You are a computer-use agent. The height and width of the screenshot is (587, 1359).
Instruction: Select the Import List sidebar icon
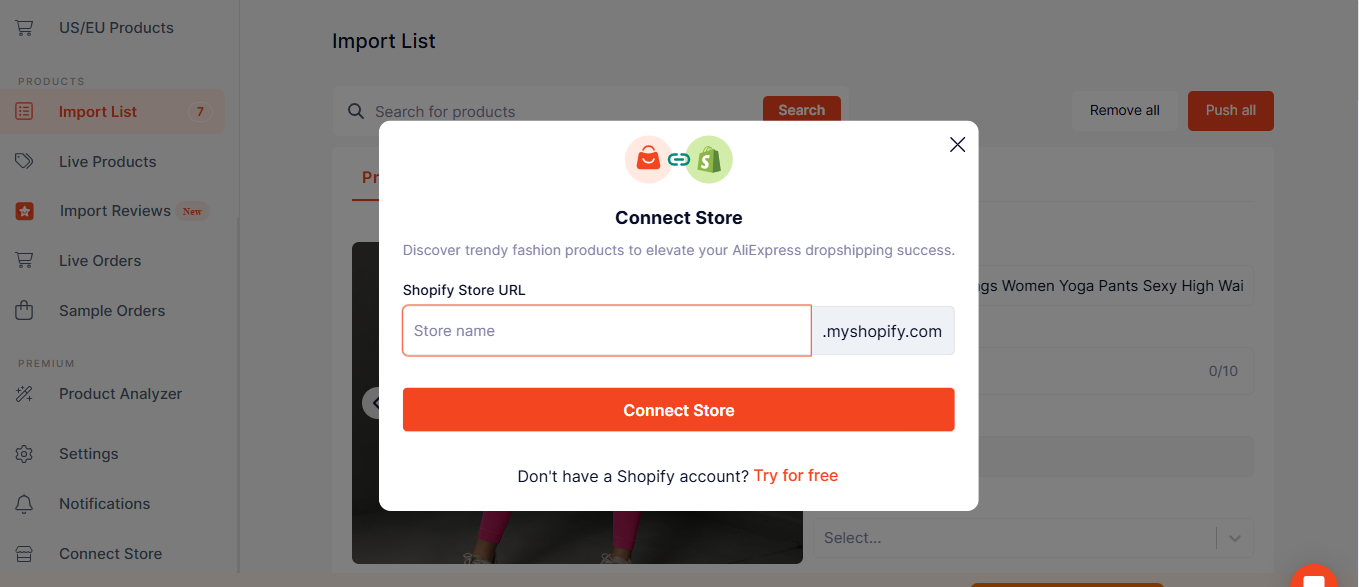coord(24,111)
